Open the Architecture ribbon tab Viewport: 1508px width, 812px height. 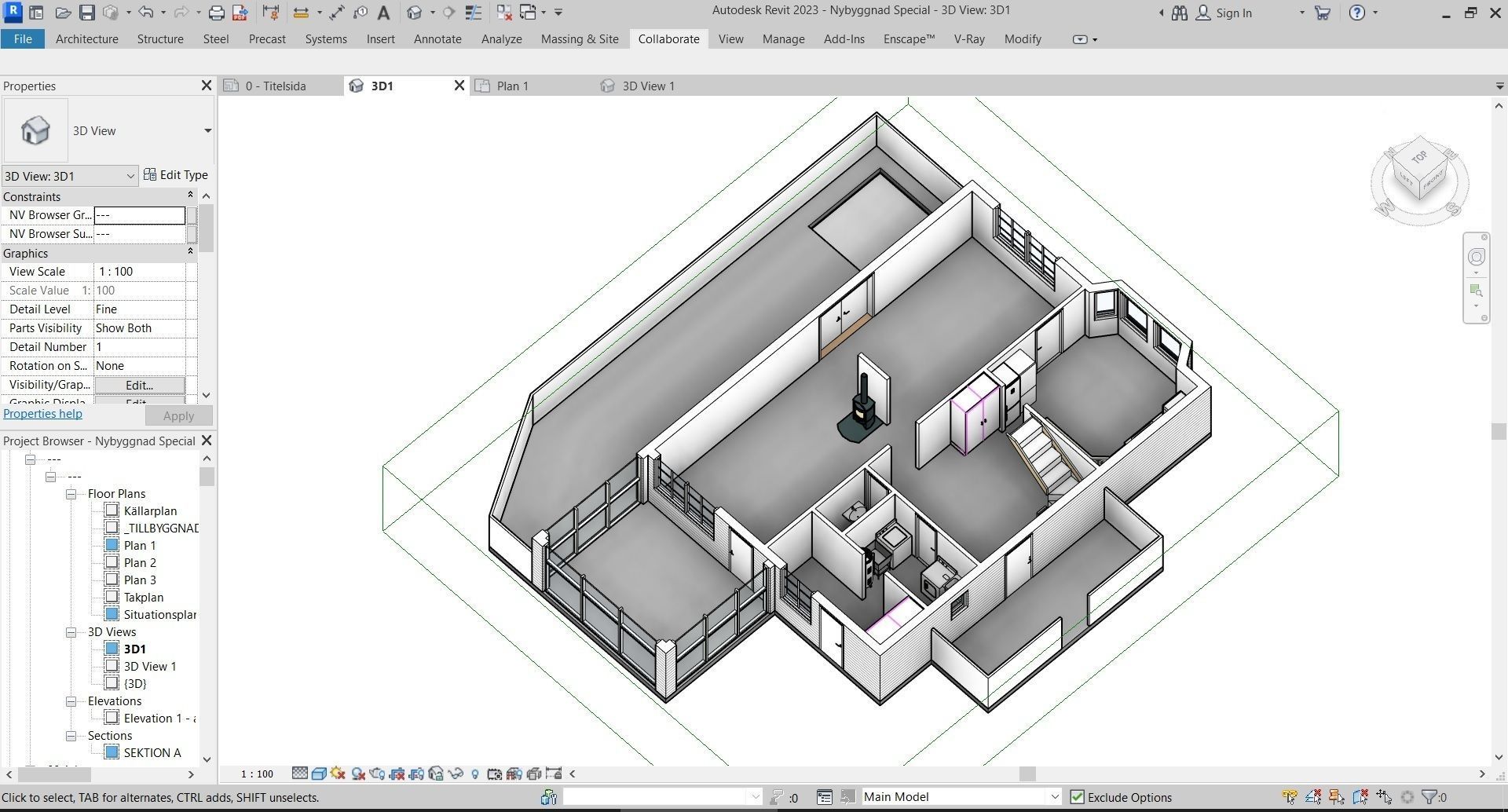click(x=87, y=38)
